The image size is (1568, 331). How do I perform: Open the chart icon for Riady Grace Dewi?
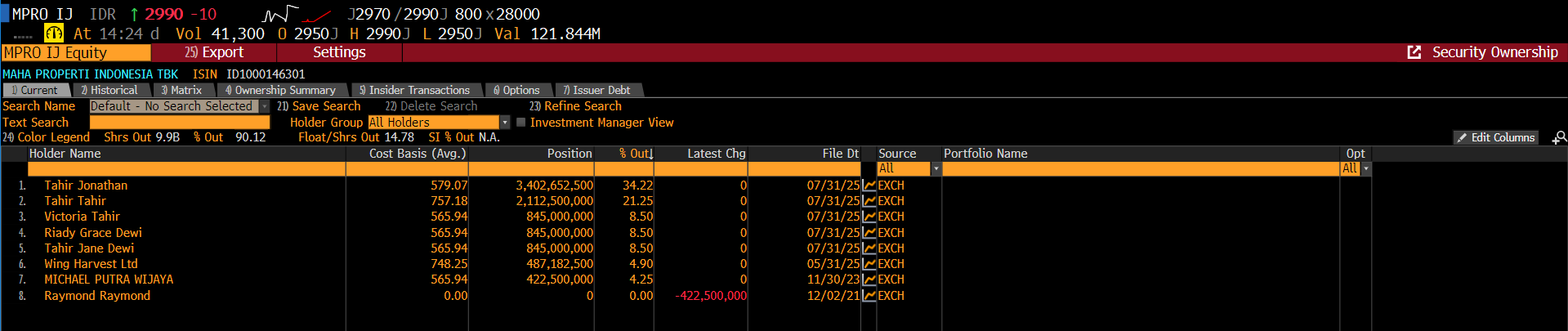[x=869, y=233]
